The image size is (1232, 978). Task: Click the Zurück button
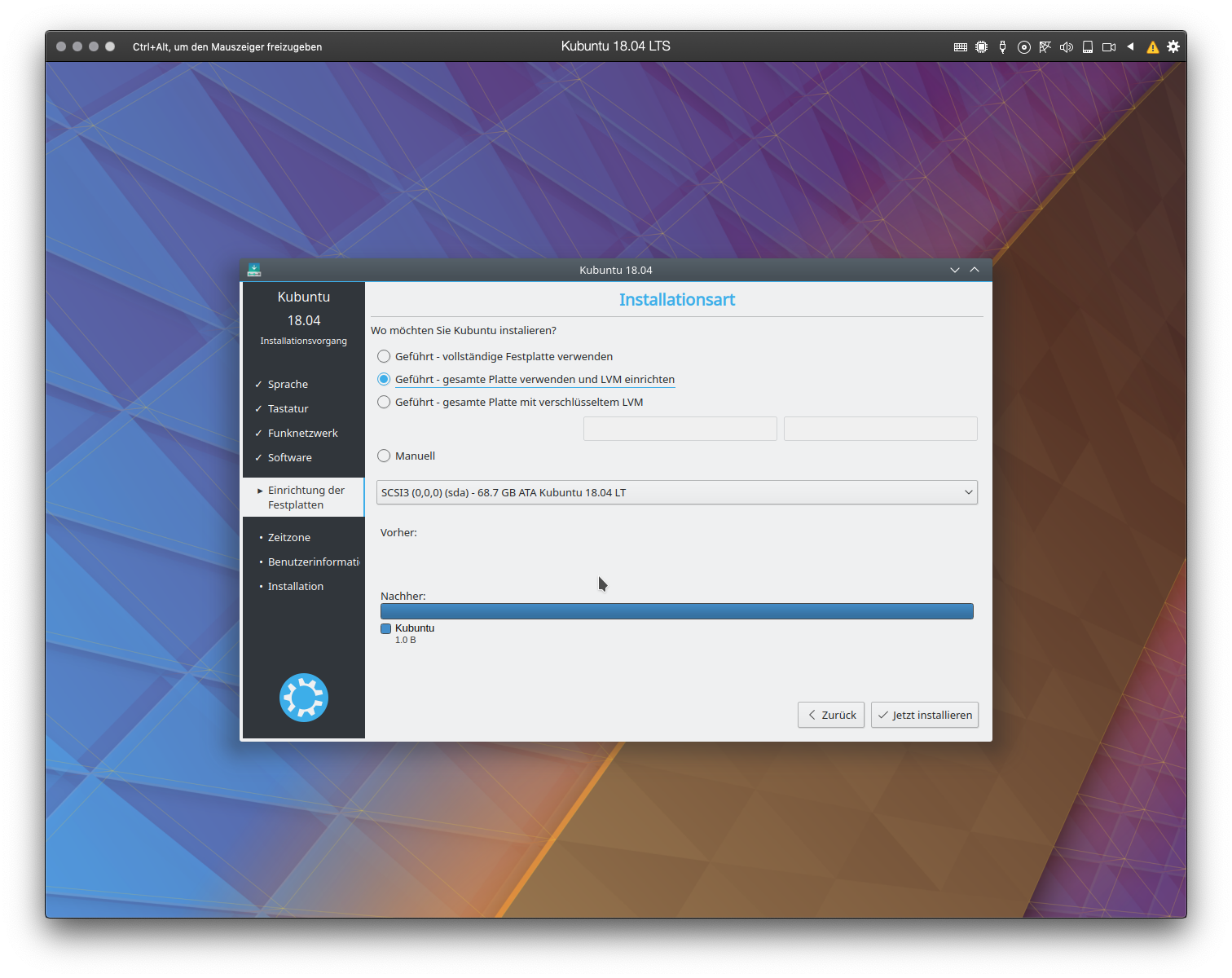click(x=831, y=715)
